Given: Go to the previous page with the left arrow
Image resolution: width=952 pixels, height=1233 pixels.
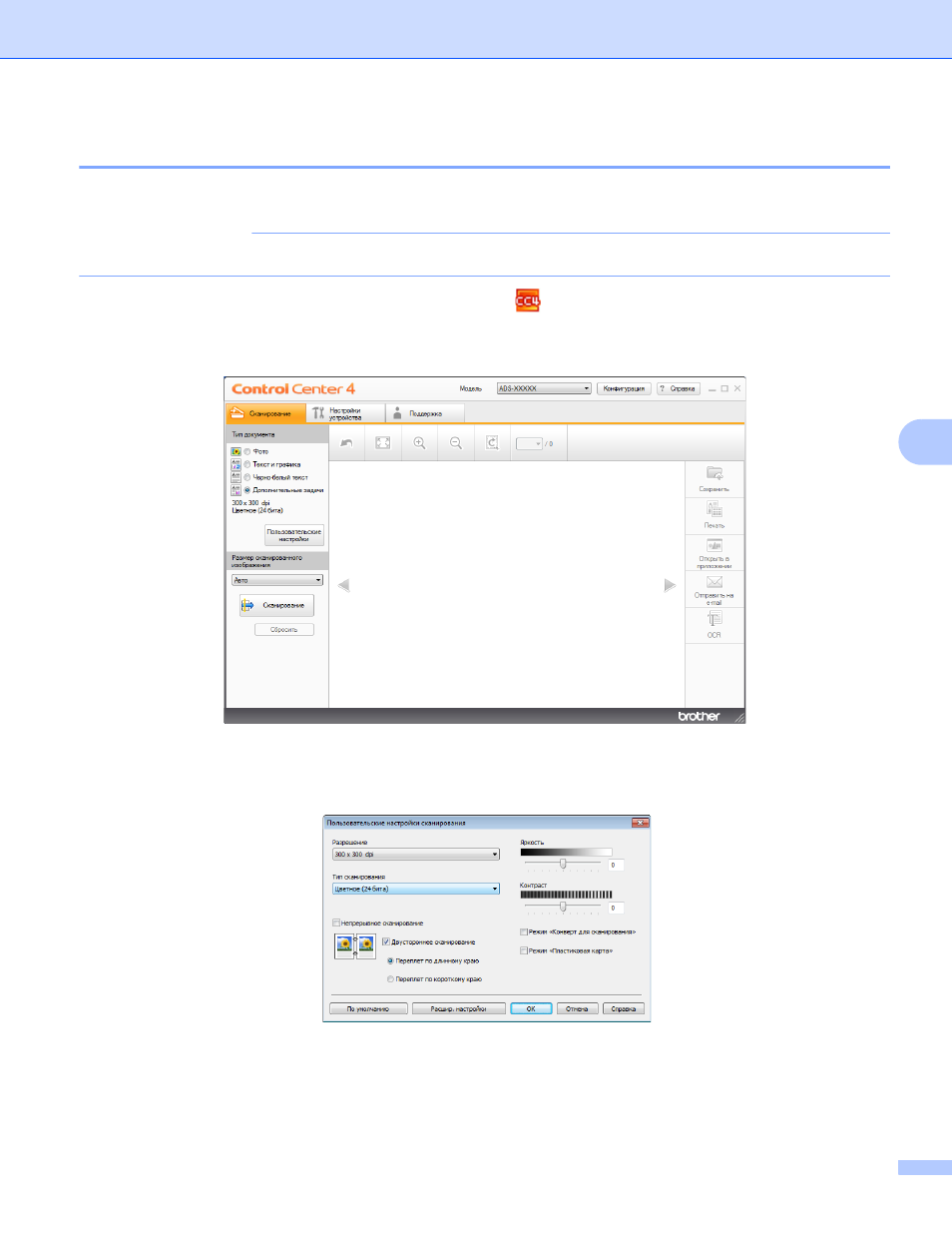Looking at the screenshot, I should pos(343,585).
